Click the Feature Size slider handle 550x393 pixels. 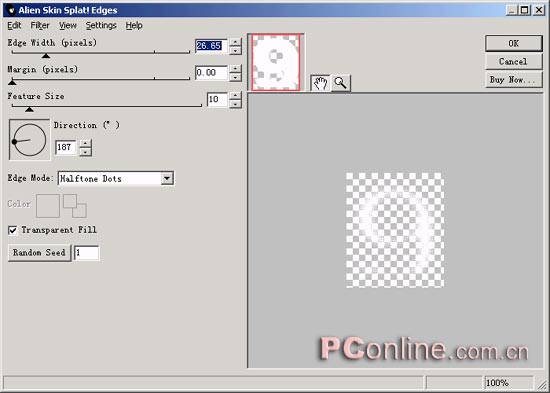pos(29,109)
